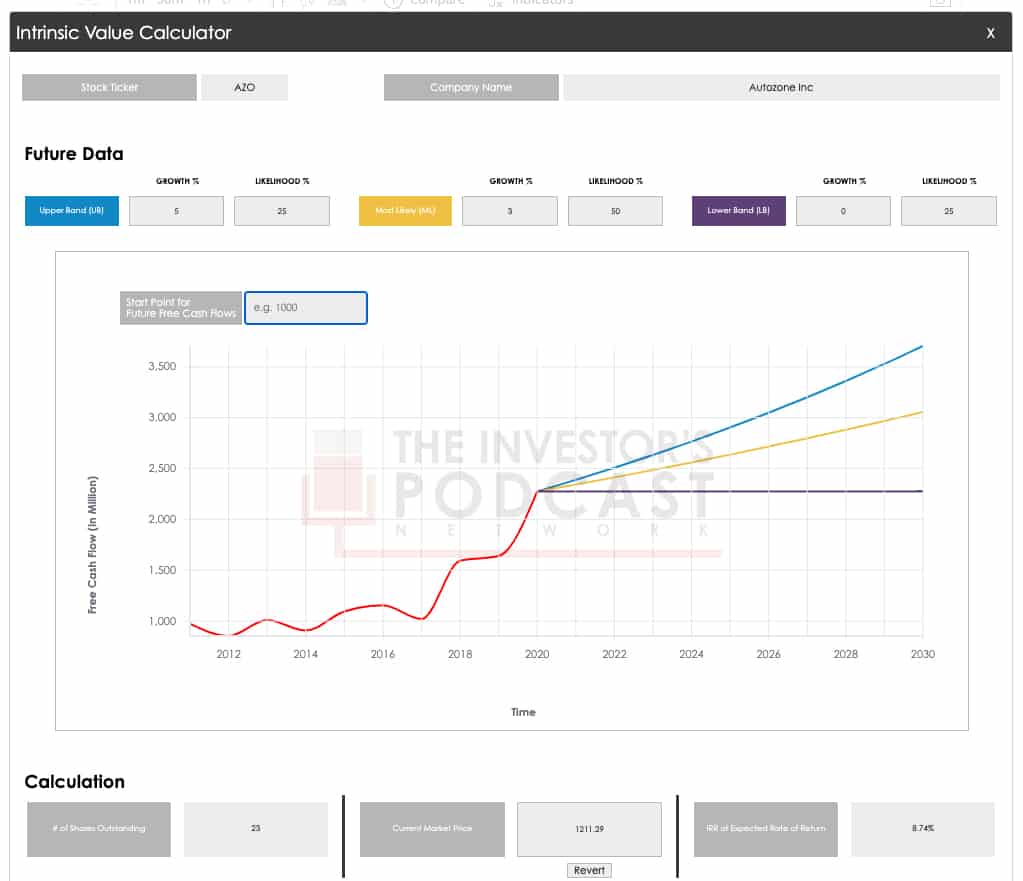Edit the Current Market Price value 1211.29
The image size is (1023, 881).
point(589,829)
